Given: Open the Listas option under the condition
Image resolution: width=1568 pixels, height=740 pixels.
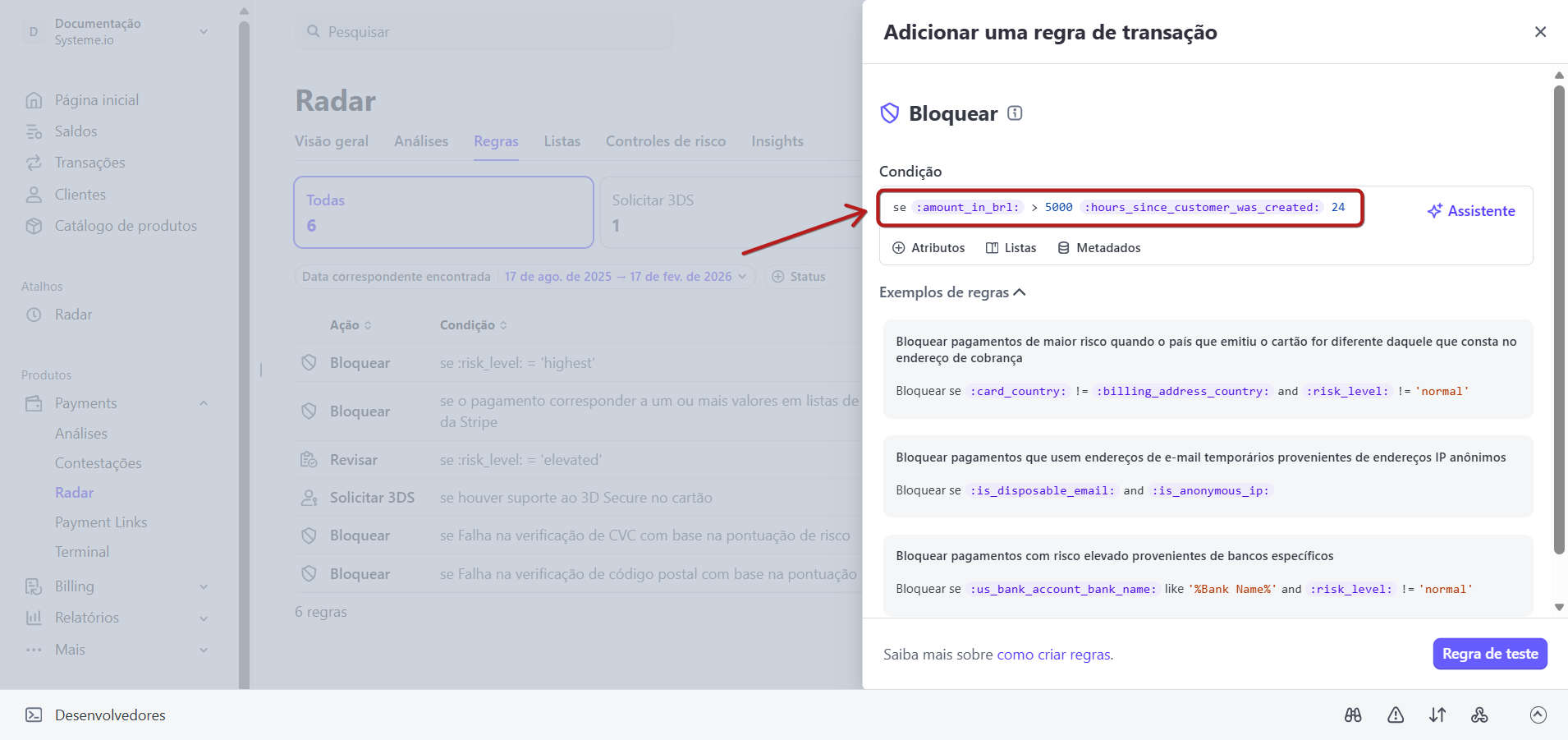Looking at the screenshot, I should [1011, 248].
